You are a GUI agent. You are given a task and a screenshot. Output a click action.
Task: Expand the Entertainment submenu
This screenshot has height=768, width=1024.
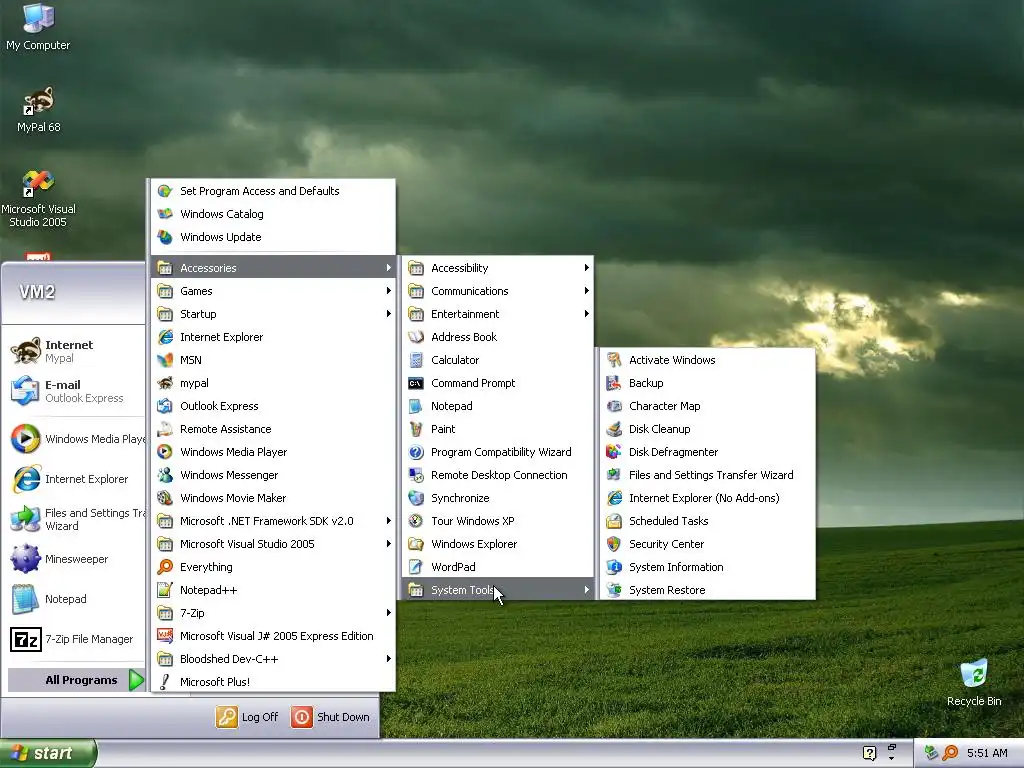tap(498, 314)
